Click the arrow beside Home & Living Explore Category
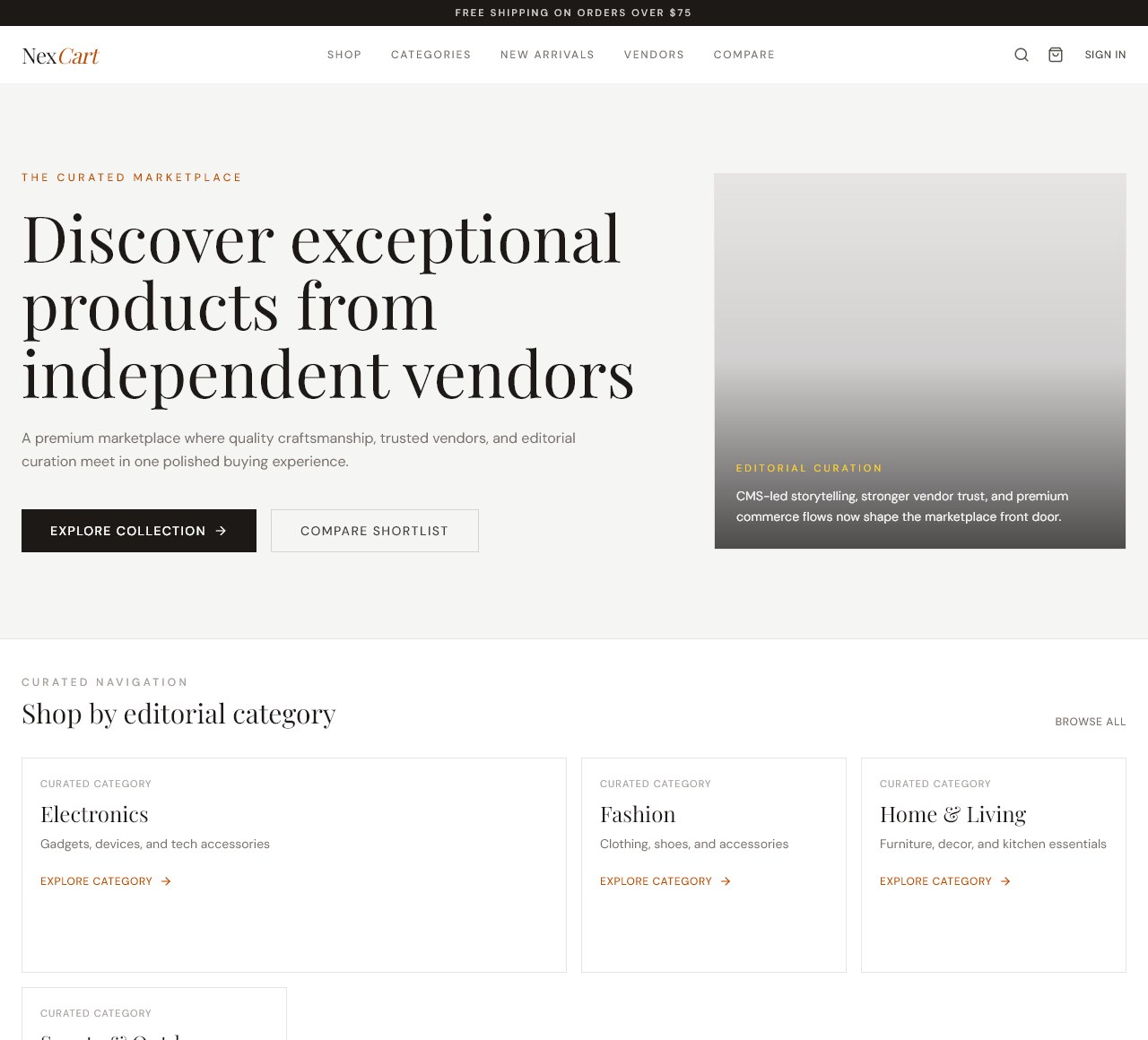The image size is (1148, 1040). click(x=1004, y=881)
